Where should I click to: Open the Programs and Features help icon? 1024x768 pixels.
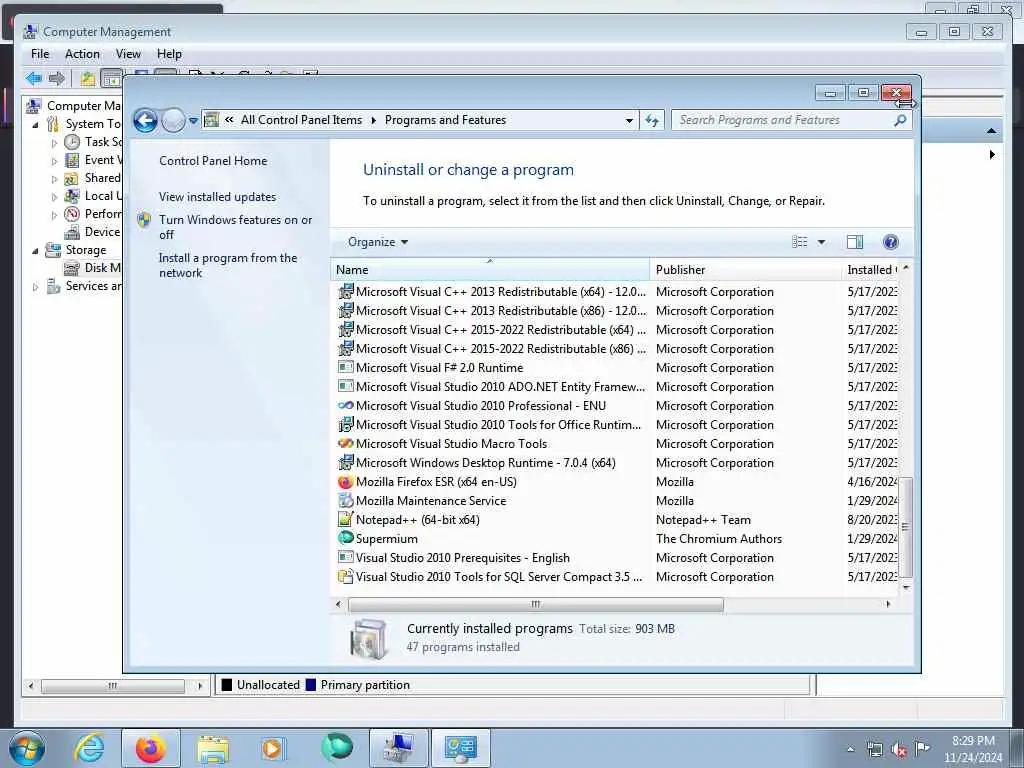(890, 242)
